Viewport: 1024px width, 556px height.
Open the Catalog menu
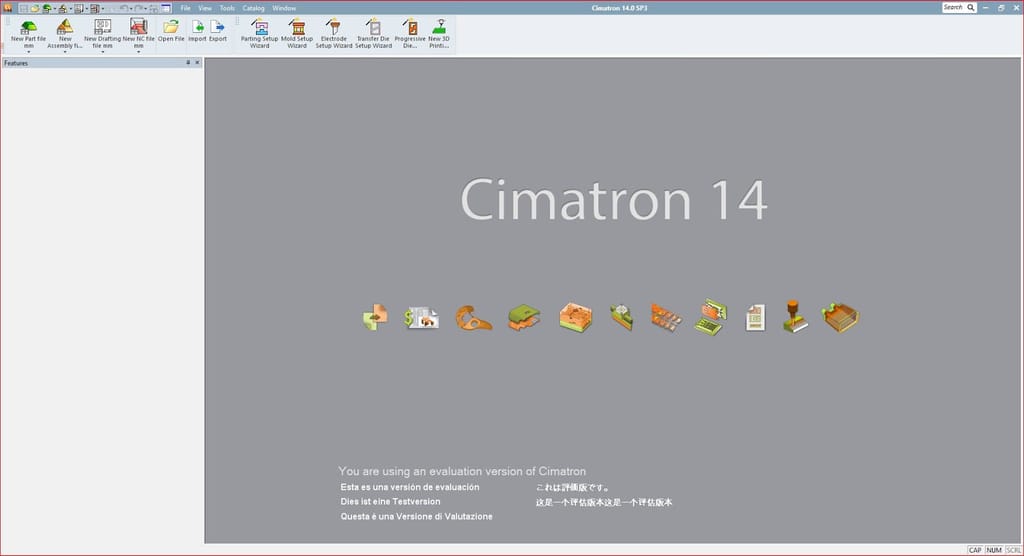(253, 8)
